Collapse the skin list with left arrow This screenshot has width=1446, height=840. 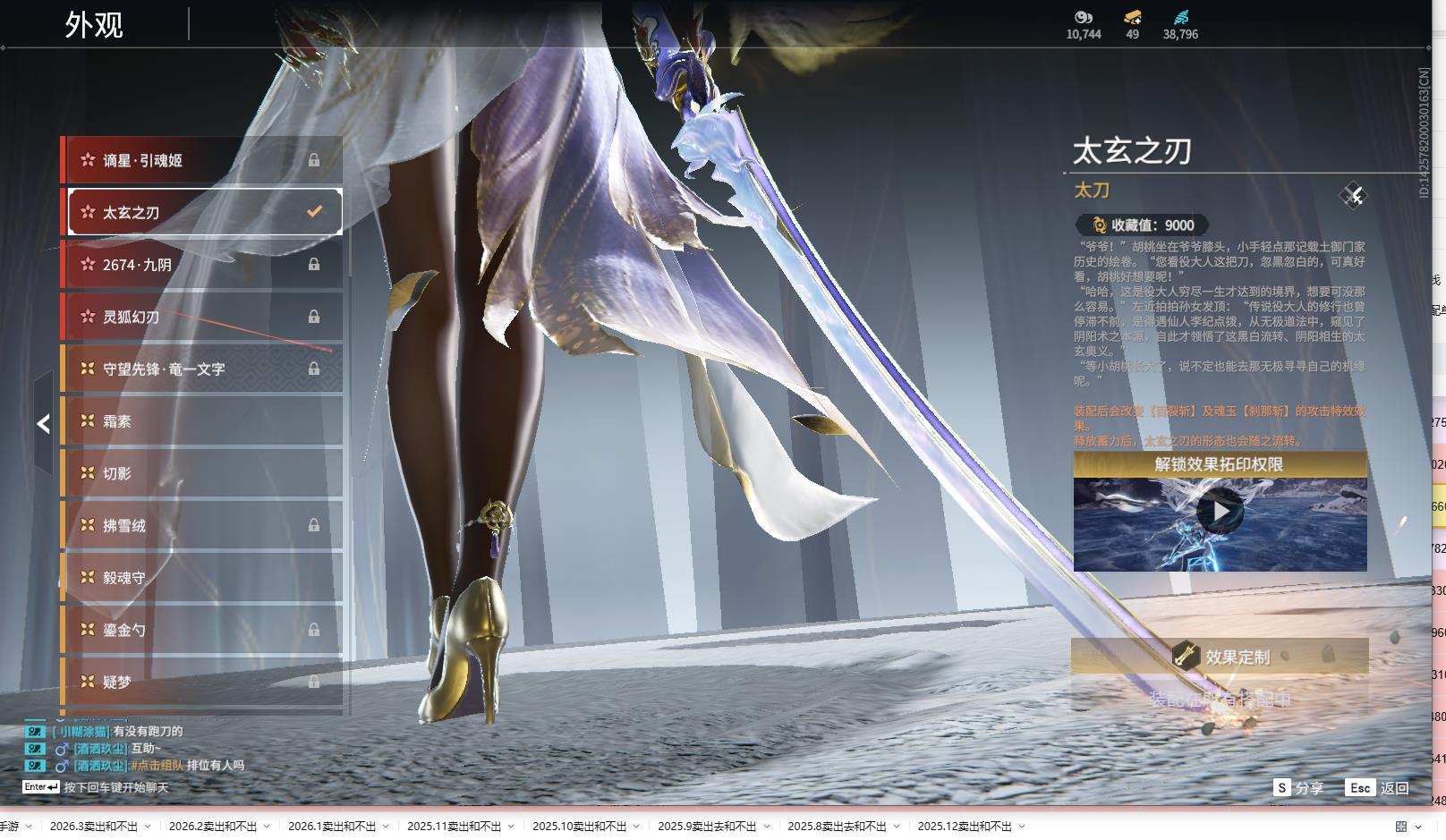click(43, 423)
